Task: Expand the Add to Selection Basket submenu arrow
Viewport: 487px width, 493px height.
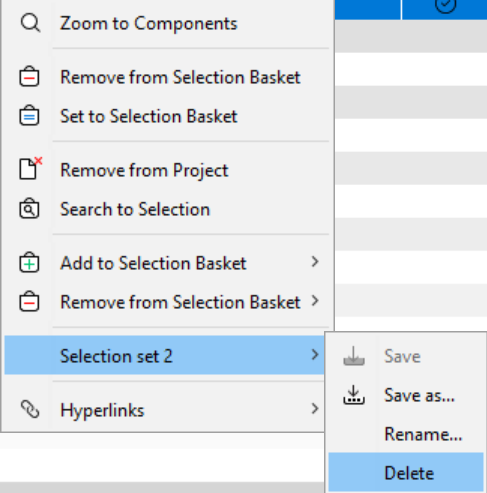Action: pos(315,262)
